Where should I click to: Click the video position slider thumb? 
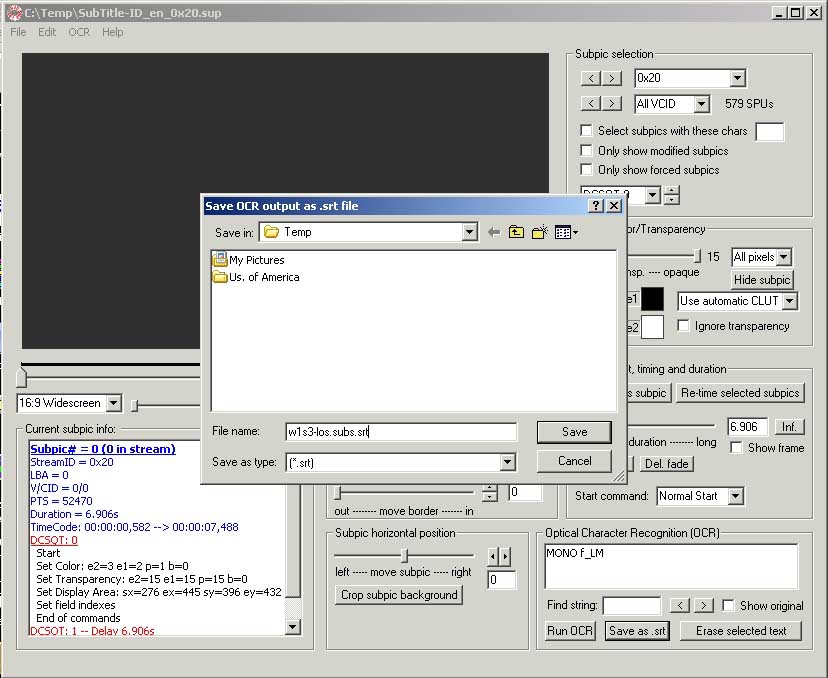click(x=22, y=377)
